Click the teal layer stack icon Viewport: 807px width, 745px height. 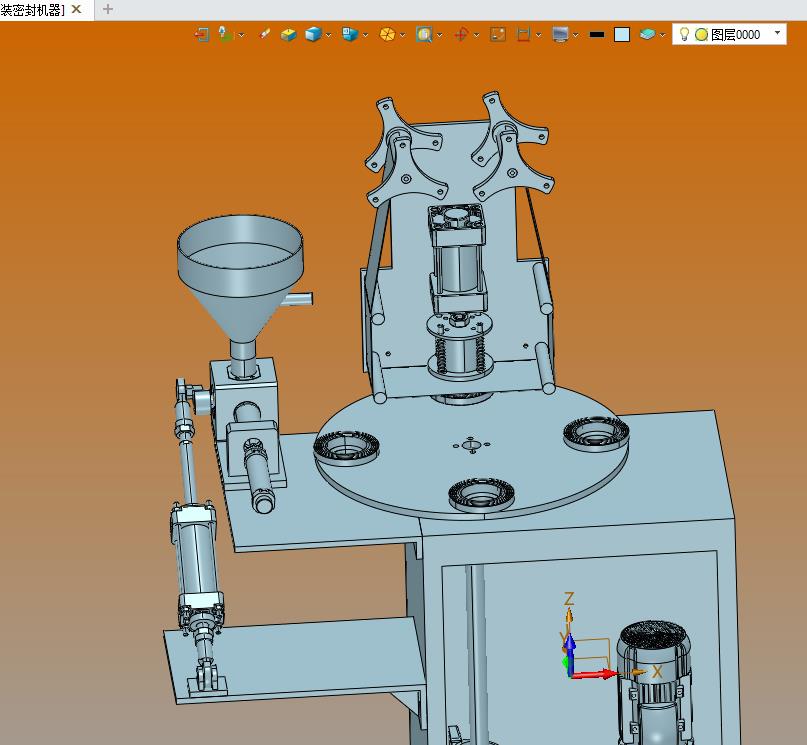(x=647, y=34)
